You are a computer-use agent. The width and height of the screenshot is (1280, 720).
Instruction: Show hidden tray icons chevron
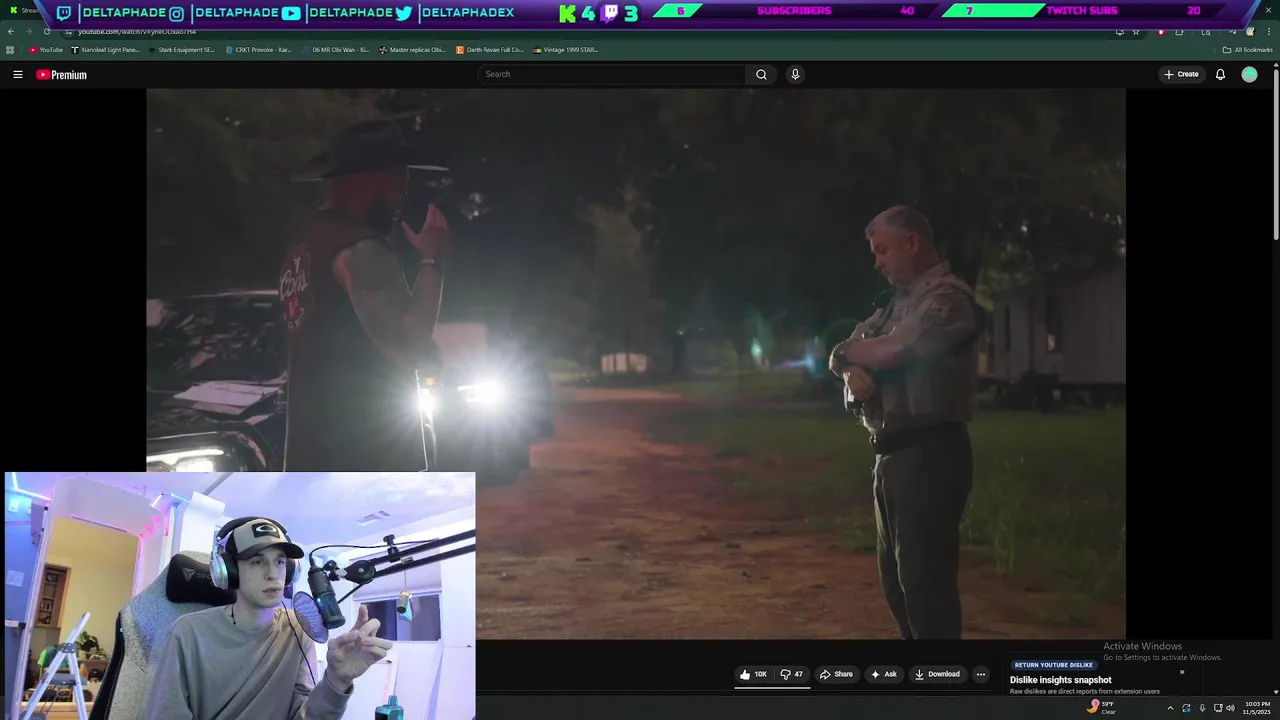tap(1170, 708)
